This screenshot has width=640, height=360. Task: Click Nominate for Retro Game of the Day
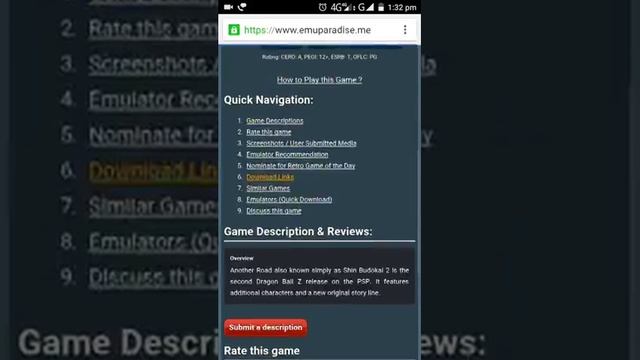[301, 166]
